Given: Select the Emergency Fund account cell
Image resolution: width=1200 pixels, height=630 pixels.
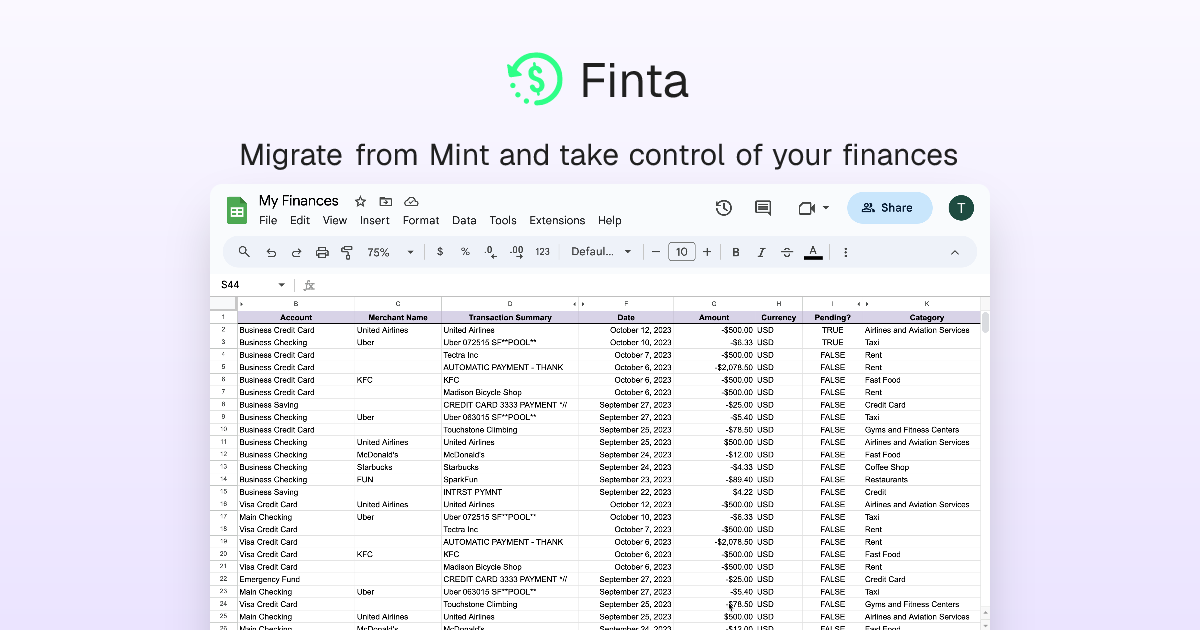Looking at the screenshot, I should 296,579.
